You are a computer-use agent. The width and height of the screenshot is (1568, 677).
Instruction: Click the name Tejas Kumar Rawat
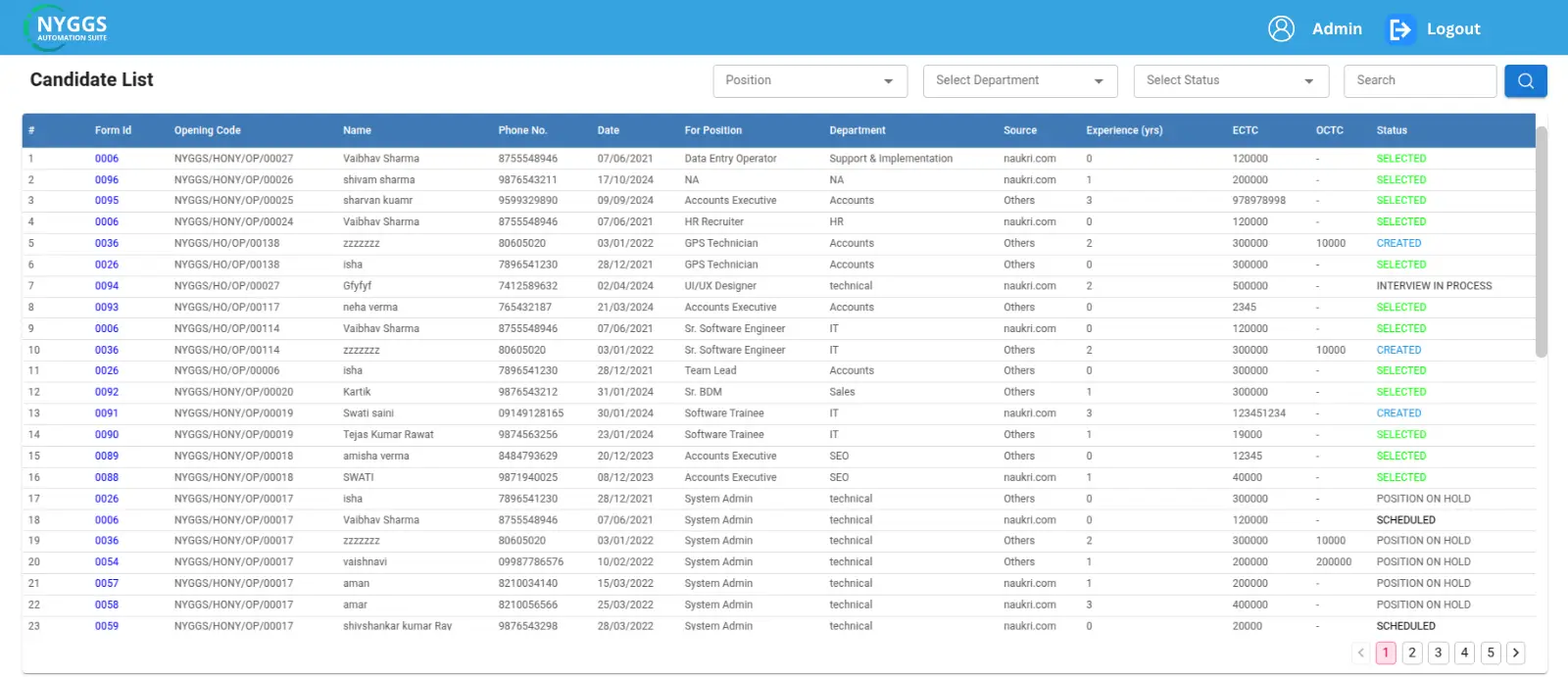coord(388,435)
